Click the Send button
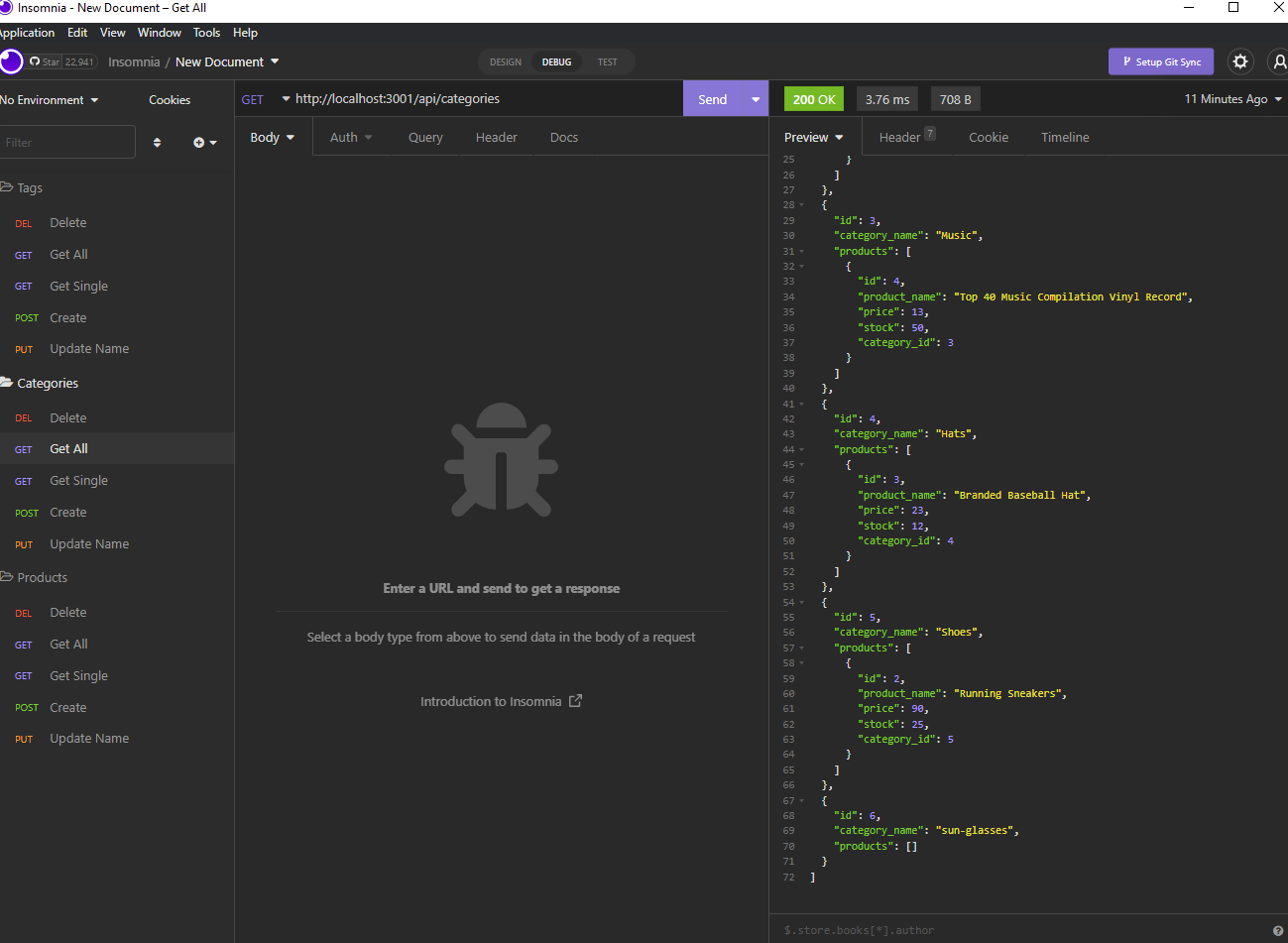 tap(713, 99)
